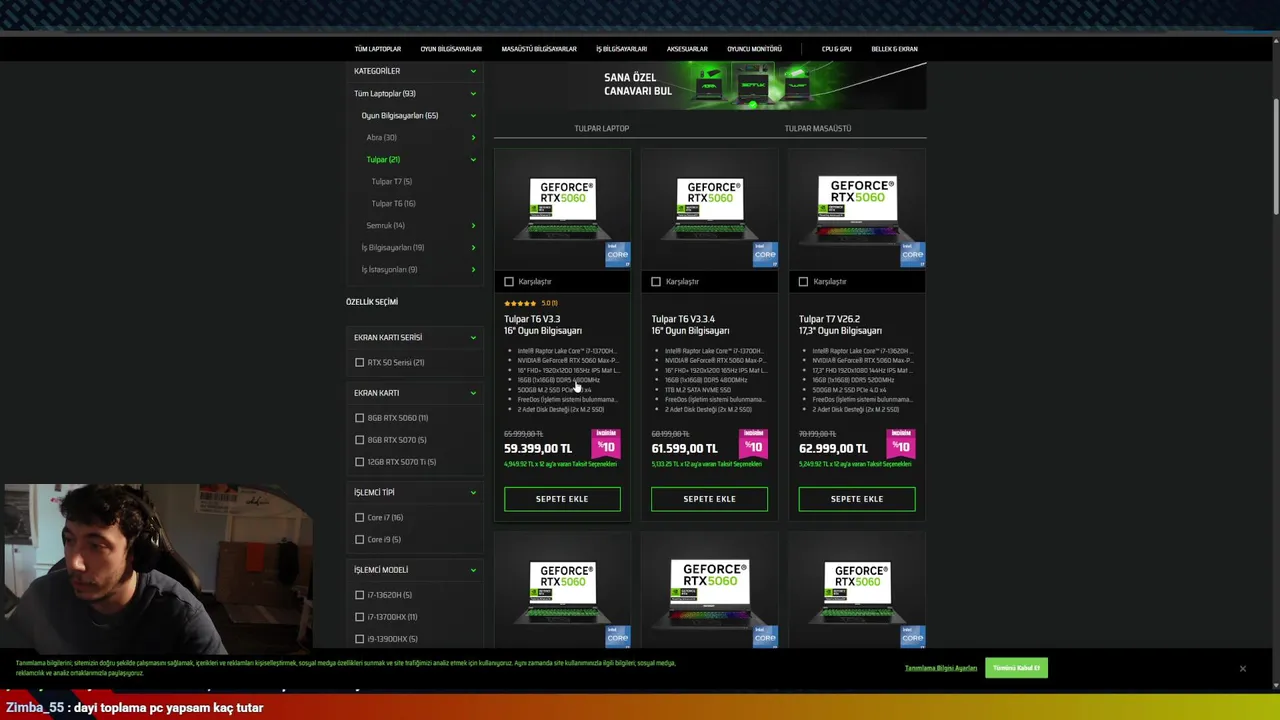Switch to TULPAR MASAÜSTÜ tab
This screenshot has width=1280, height=720.
[x=818, y=128]
